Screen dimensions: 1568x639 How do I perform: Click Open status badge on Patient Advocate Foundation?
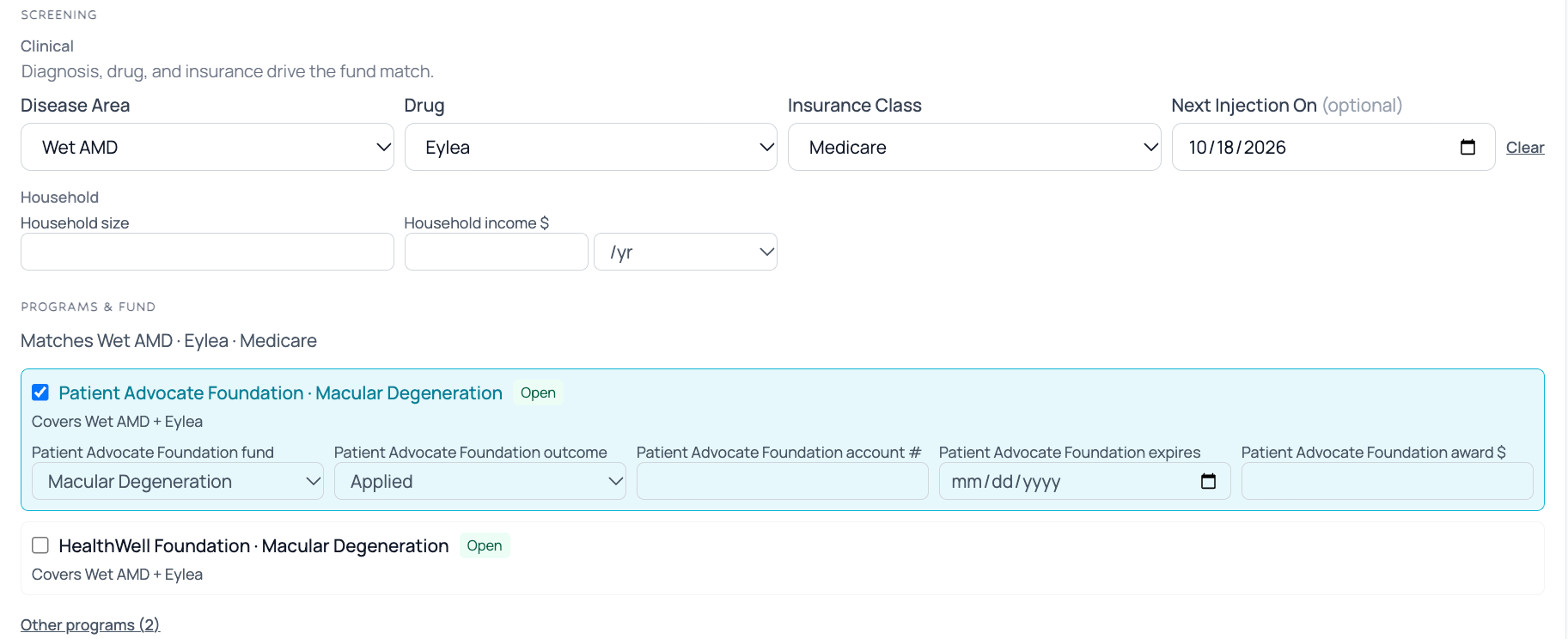coord(538,393)
